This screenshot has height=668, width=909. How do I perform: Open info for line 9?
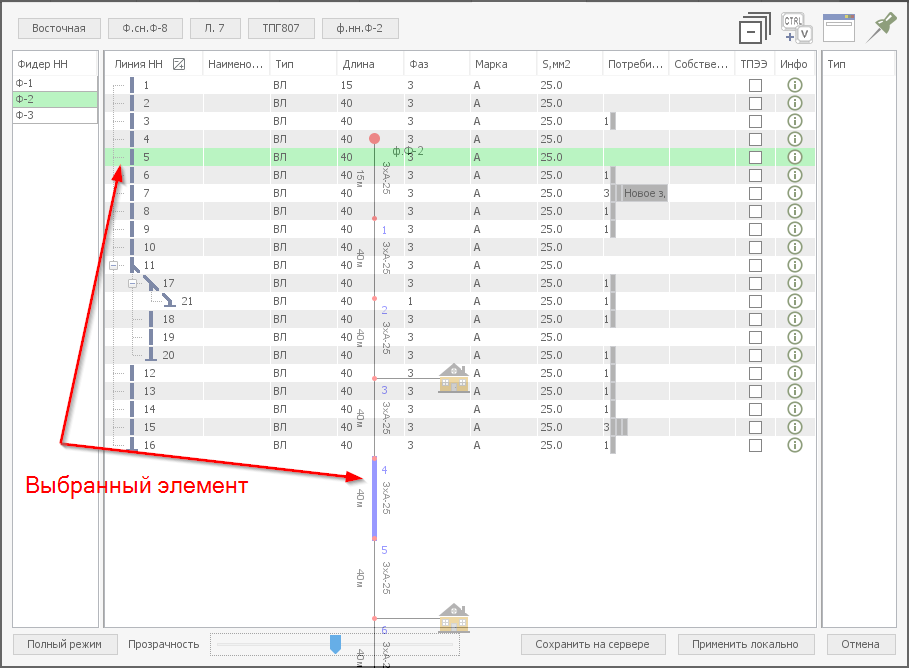pyautogui.click(x=795, y=229)
